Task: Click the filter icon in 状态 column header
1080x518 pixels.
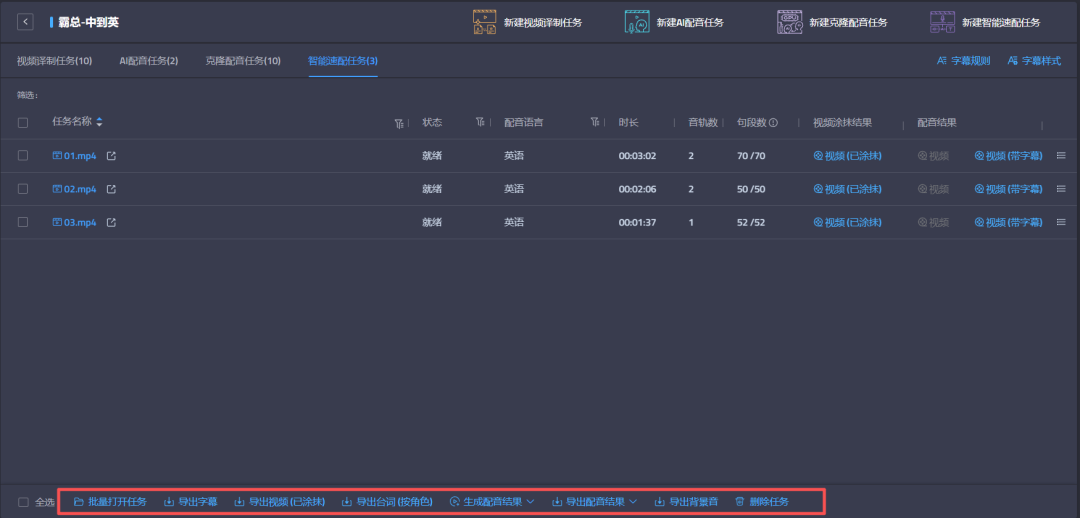Action: point(481,123)
